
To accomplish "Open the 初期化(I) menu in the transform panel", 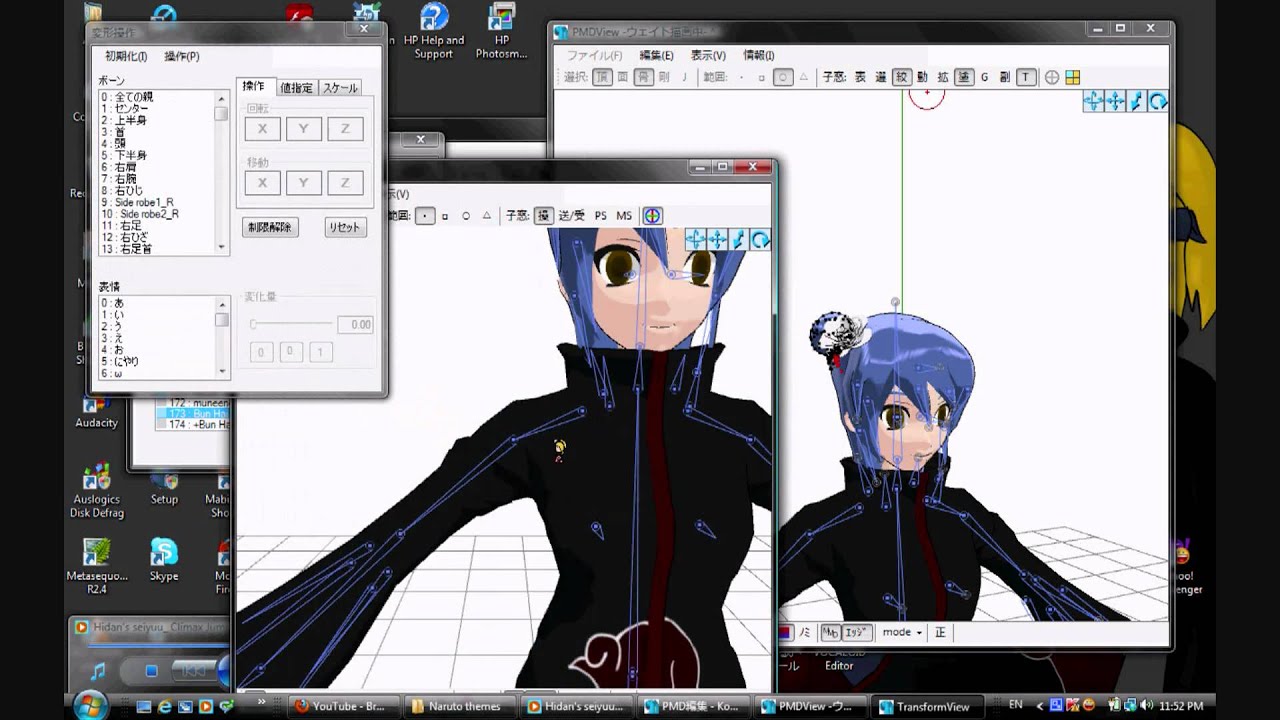I will click(x=126, y=56).
